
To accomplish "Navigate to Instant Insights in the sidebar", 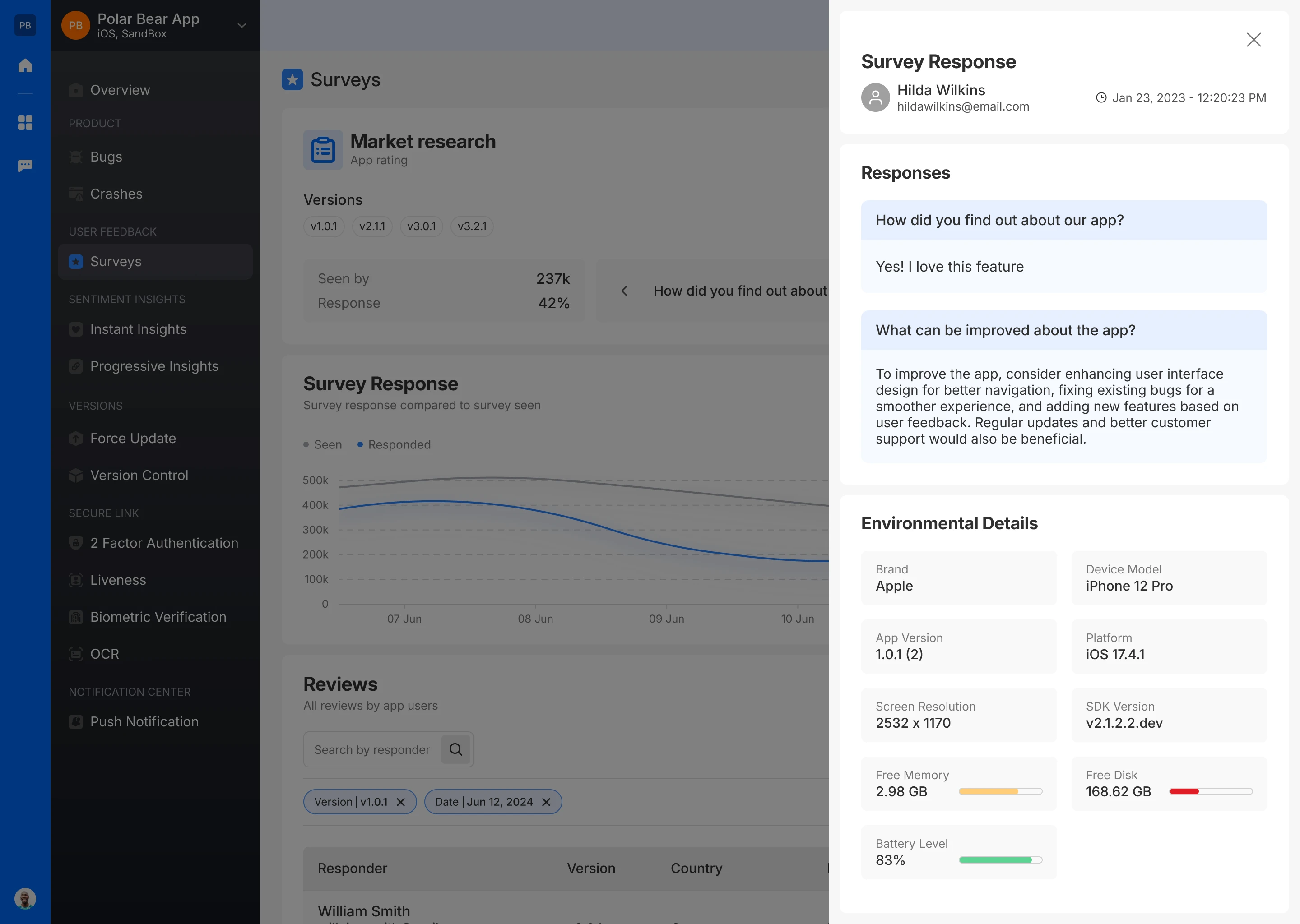I will (138, 329).
